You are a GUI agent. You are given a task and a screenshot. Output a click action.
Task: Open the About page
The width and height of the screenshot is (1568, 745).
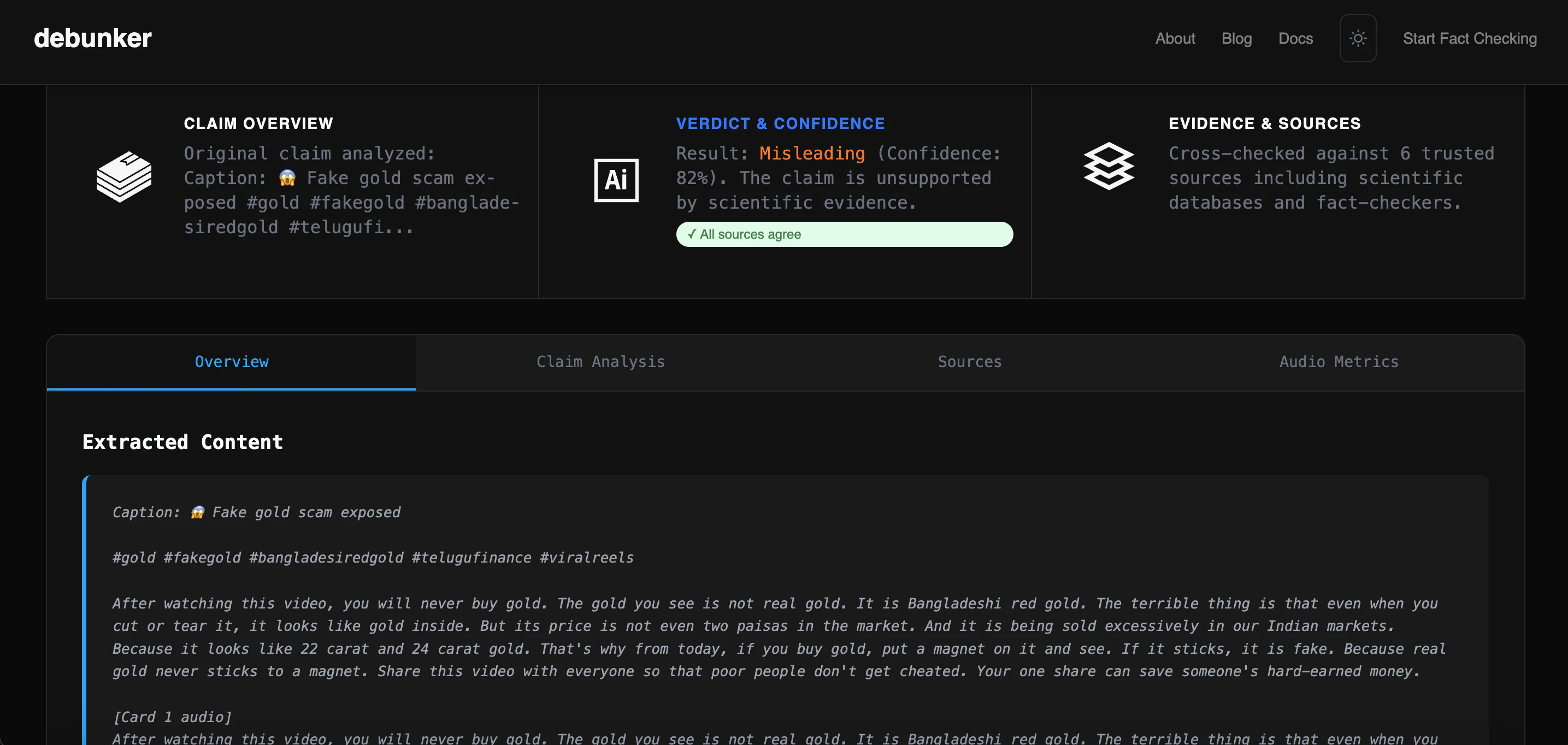(x=1175, y=38)
